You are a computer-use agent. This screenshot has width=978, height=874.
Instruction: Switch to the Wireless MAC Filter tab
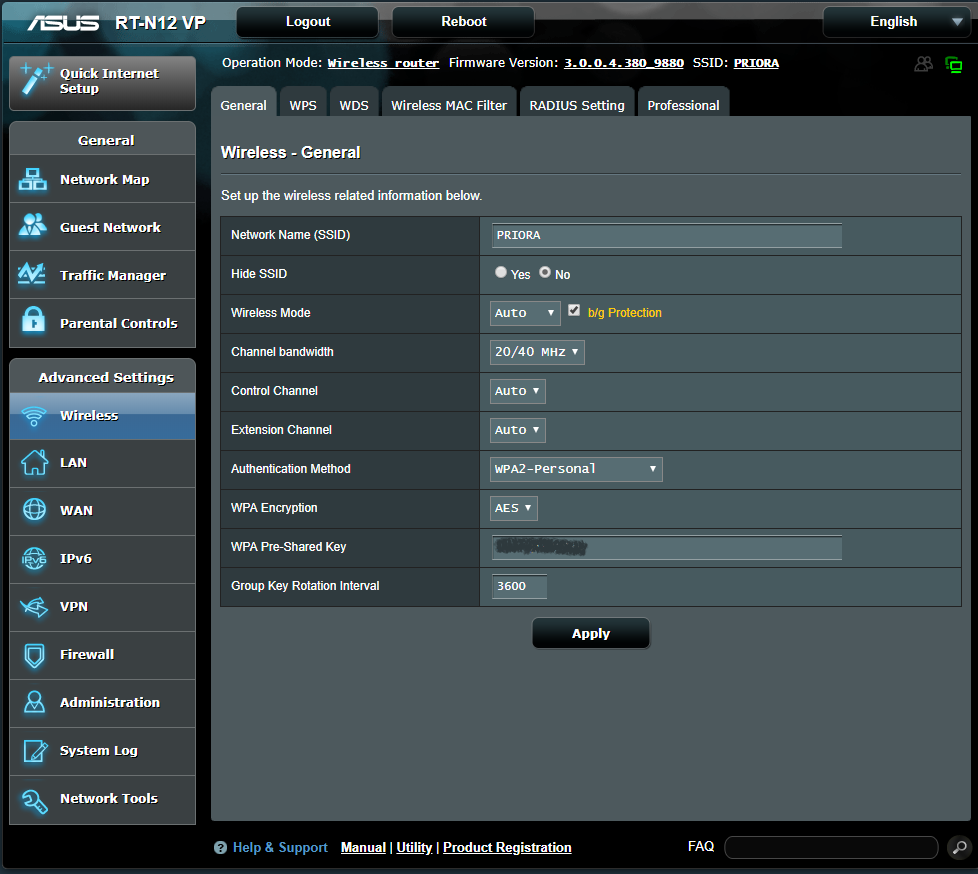point(449,103)
